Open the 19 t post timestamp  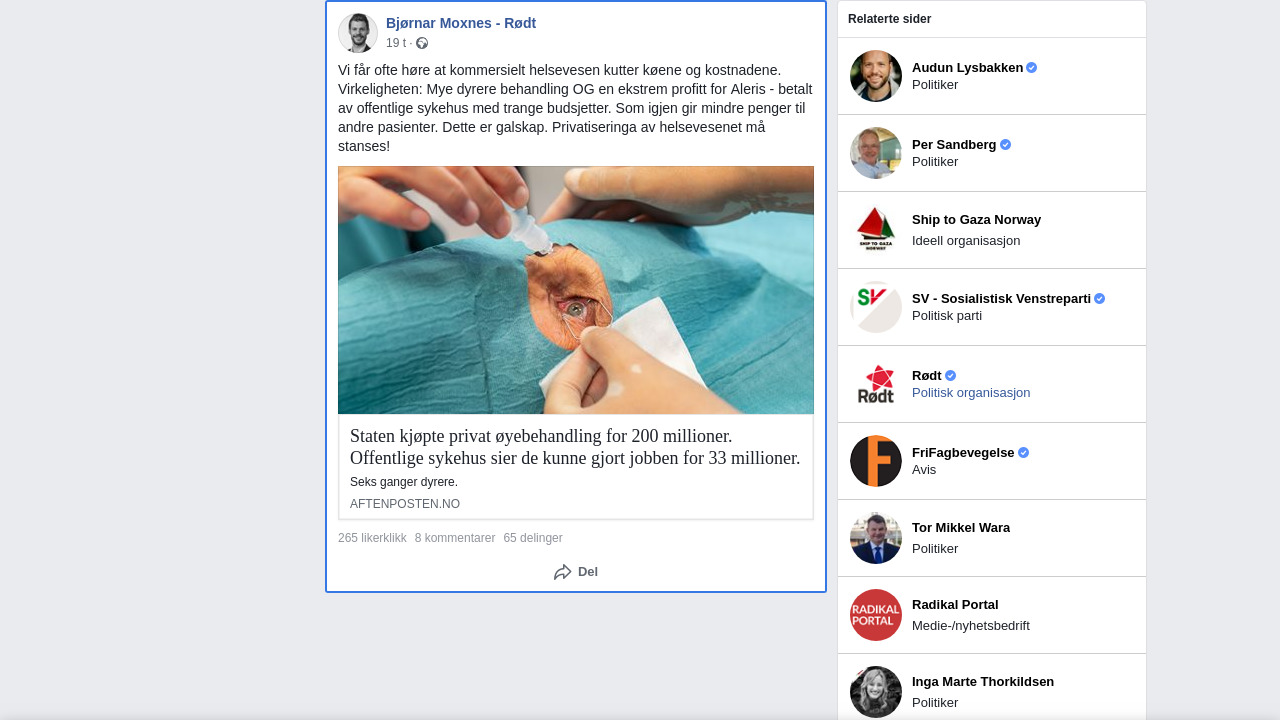tap(396, 43)
